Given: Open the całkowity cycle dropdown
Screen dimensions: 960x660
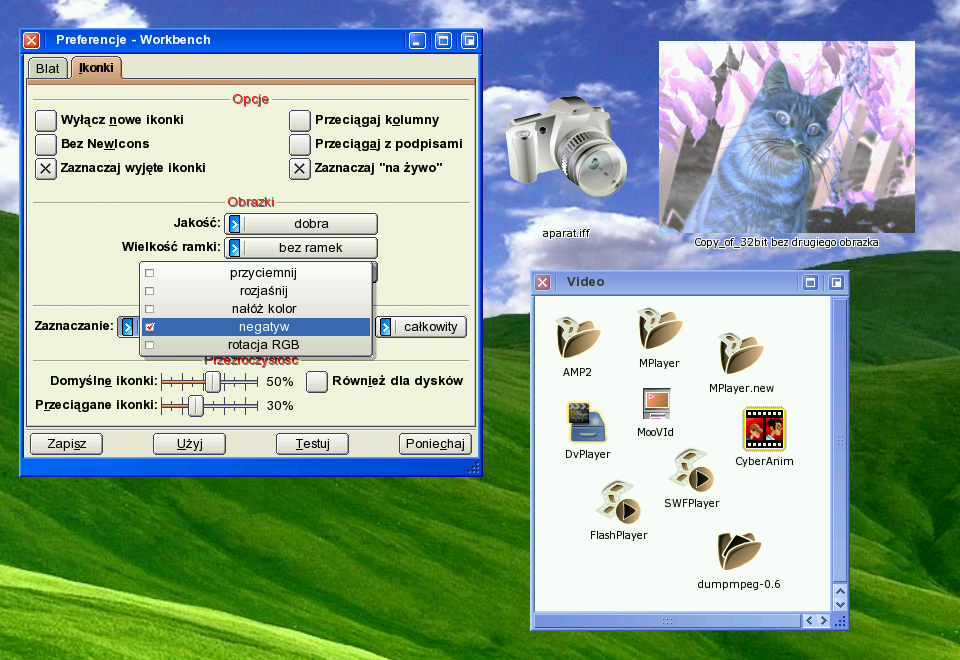Looking at the screenshot, I should pyautogui.click(x=421, y=327).
